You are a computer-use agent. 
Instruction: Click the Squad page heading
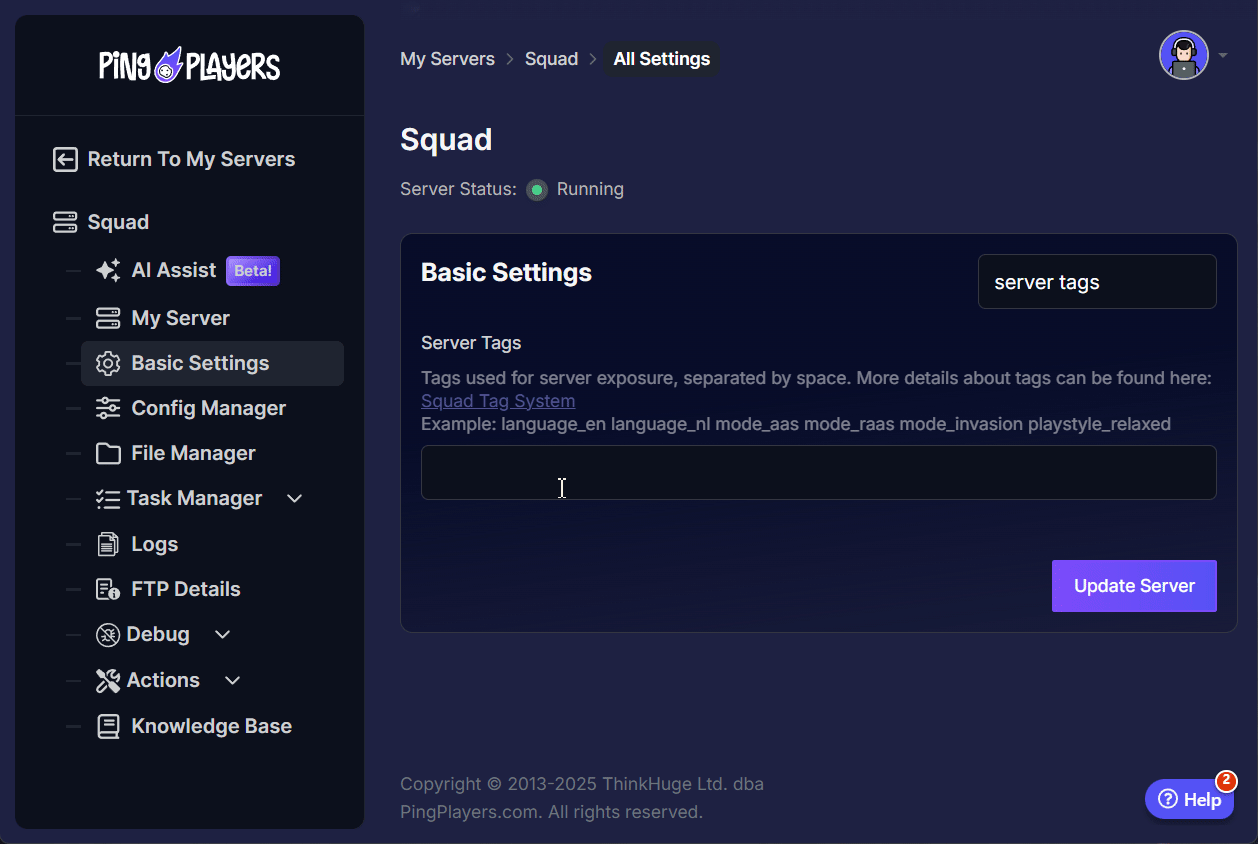(446, 139)
